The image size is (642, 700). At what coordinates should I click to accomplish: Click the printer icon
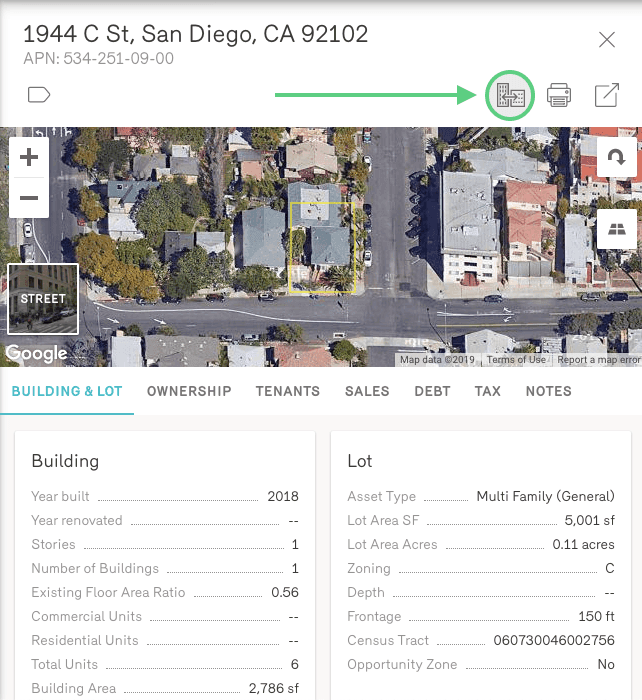coord(559,96)
